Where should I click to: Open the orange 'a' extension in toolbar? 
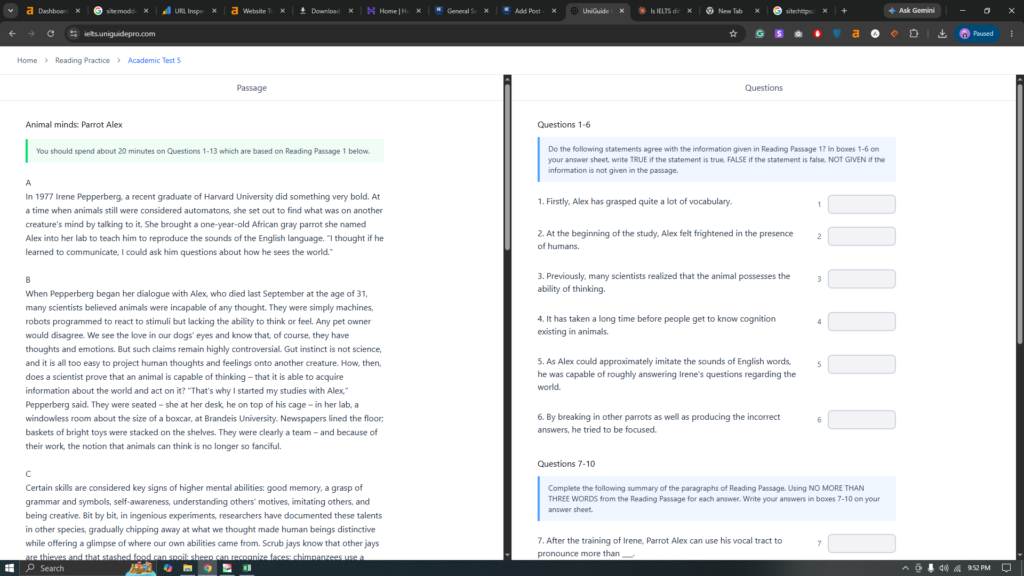tap(856, 33)
